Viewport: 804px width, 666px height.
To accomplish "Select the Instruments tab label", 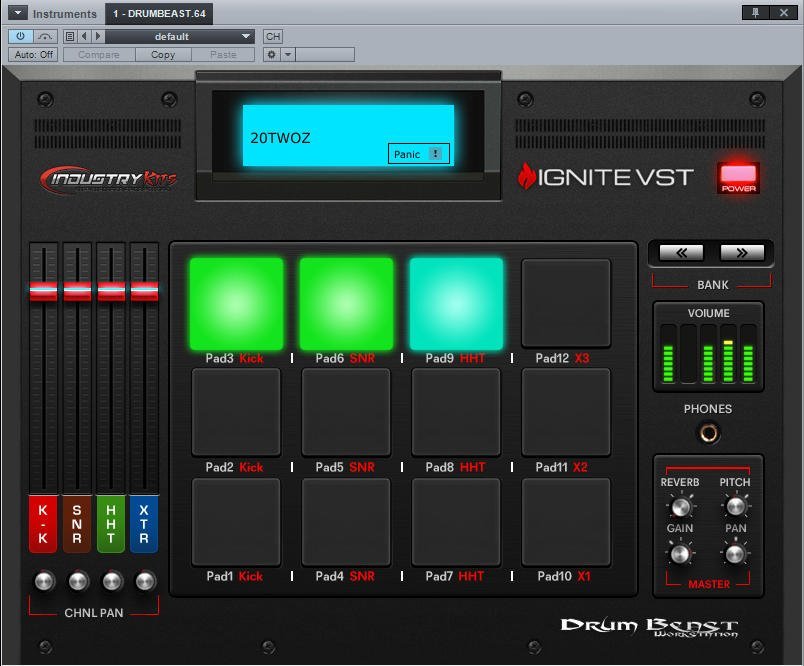I will tap(64, 14).
